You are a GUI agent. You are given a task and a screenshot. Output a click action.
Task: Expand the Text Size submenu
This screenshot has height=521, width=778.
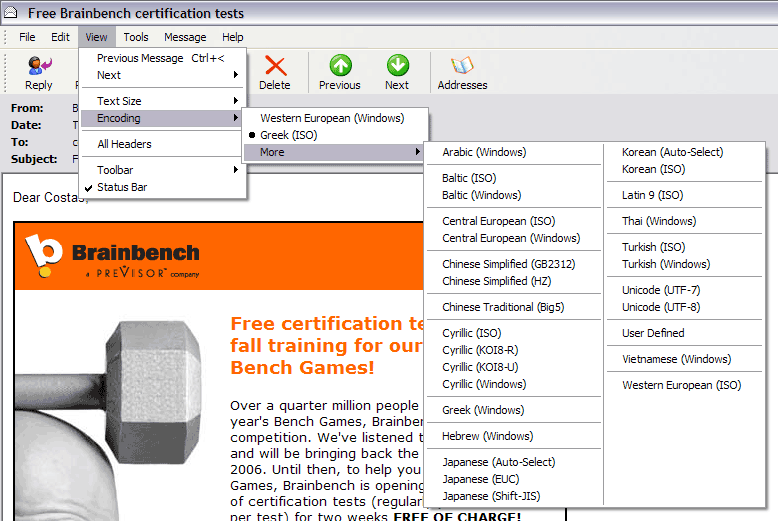pos(162,101)
